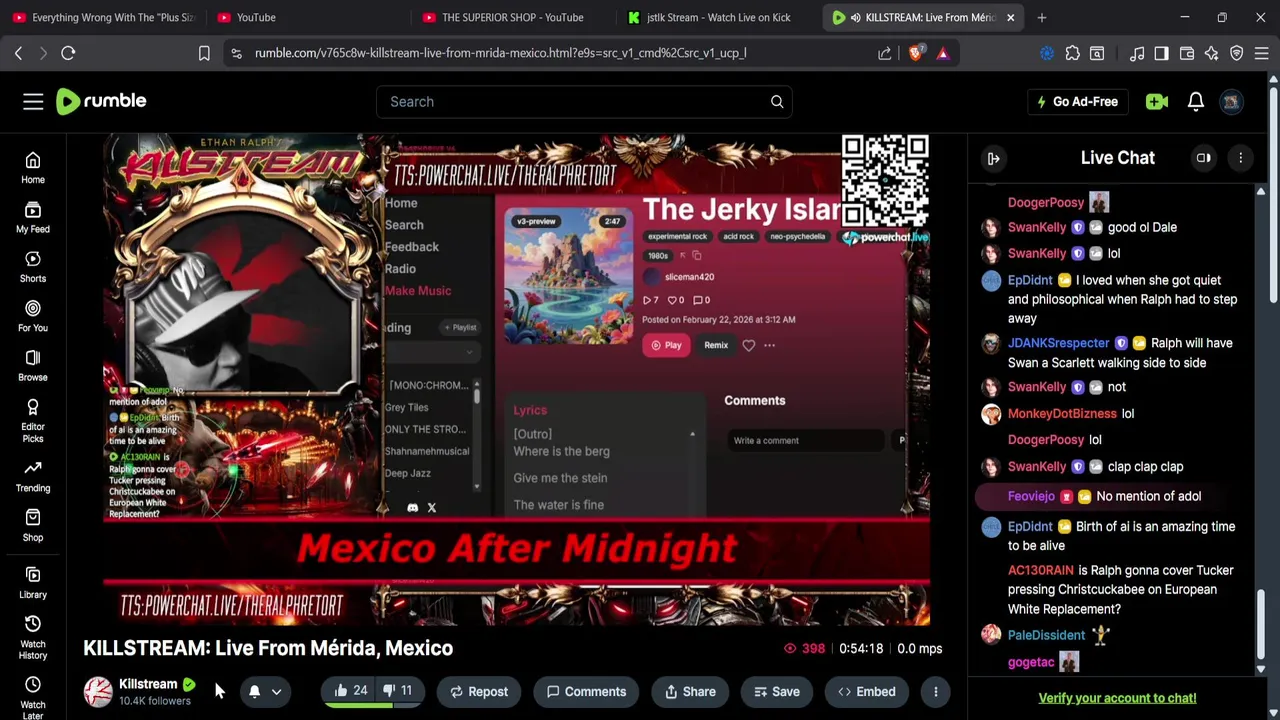The width and height of the screenshot is (1280, 720).
Task: Reload the page
Action: (68, 53)
